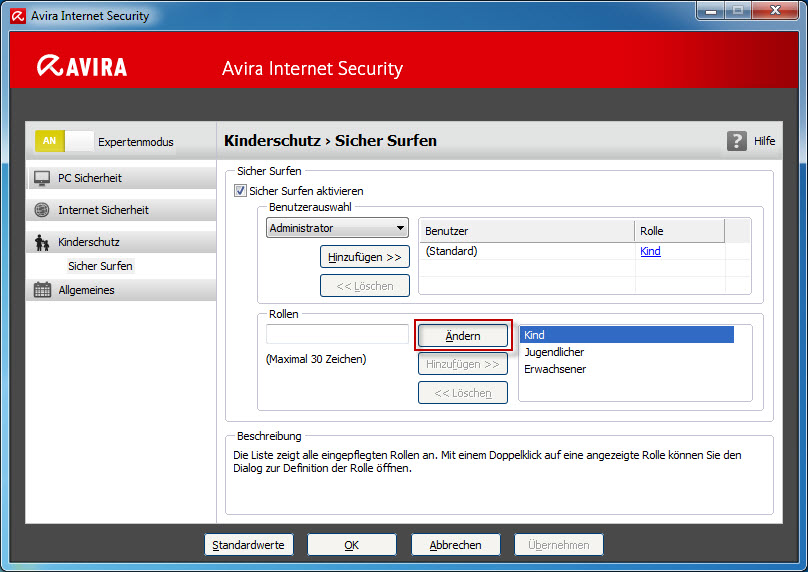Toggle the Expertenmodus AN switch
808x572 pixels.
(x=64, y=141)
